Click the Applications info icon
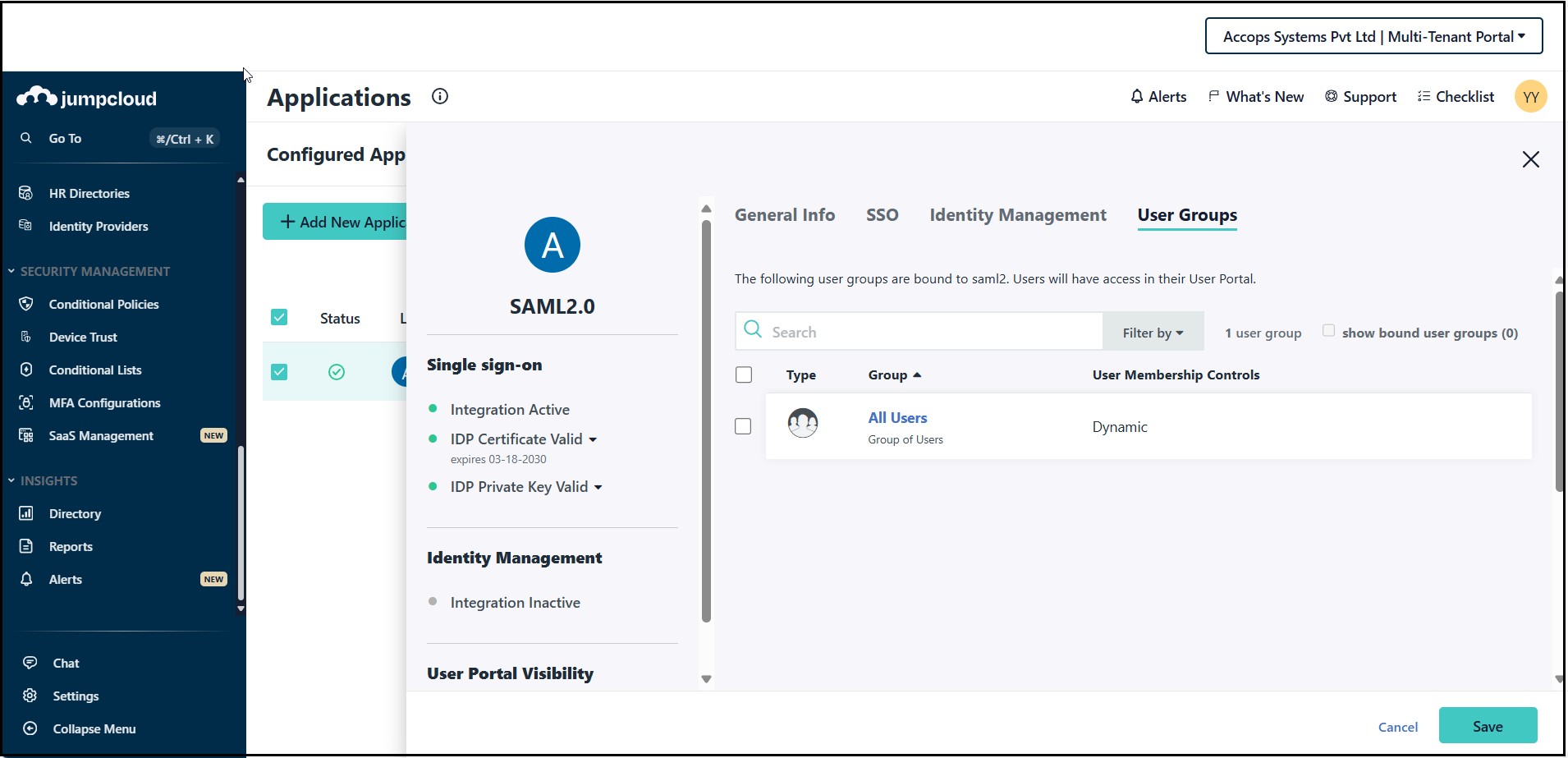 click(x=440, y=97)
